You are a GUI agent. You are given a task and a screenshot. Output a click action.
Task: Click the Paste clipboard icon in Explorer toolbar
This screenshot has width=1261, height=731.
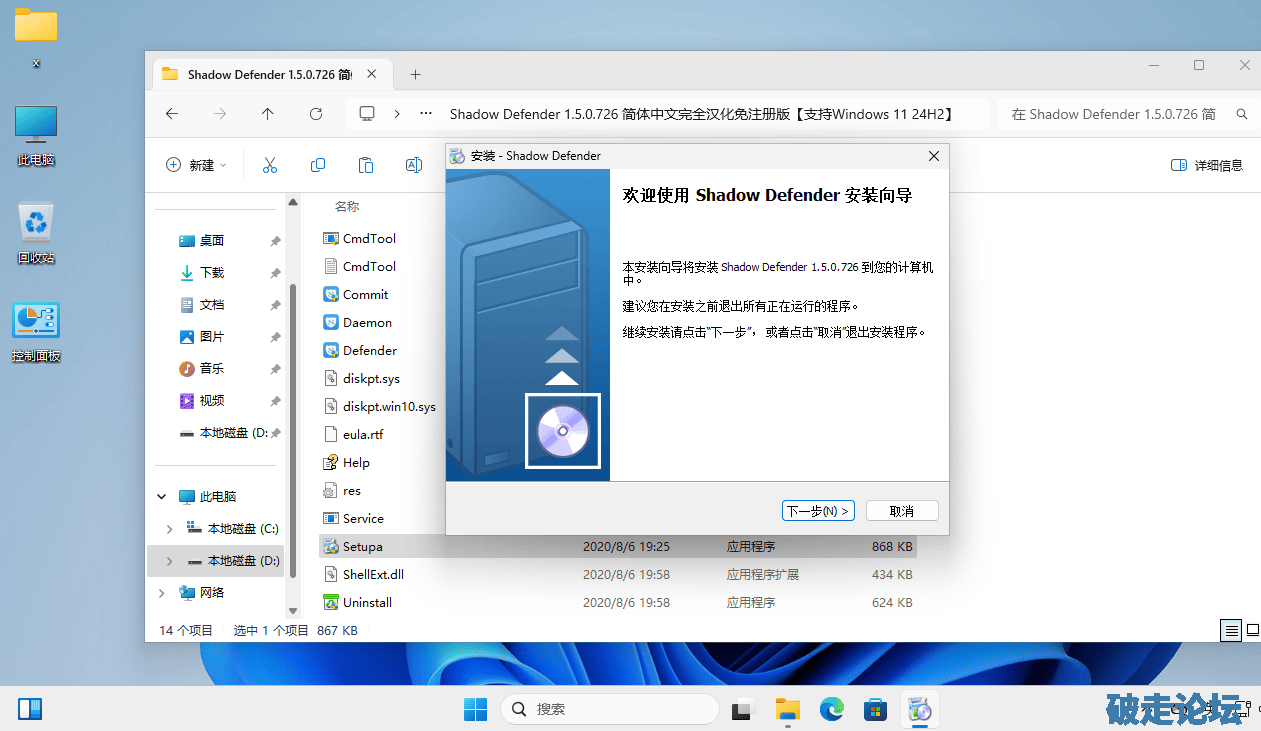click(x=366, y=165)
